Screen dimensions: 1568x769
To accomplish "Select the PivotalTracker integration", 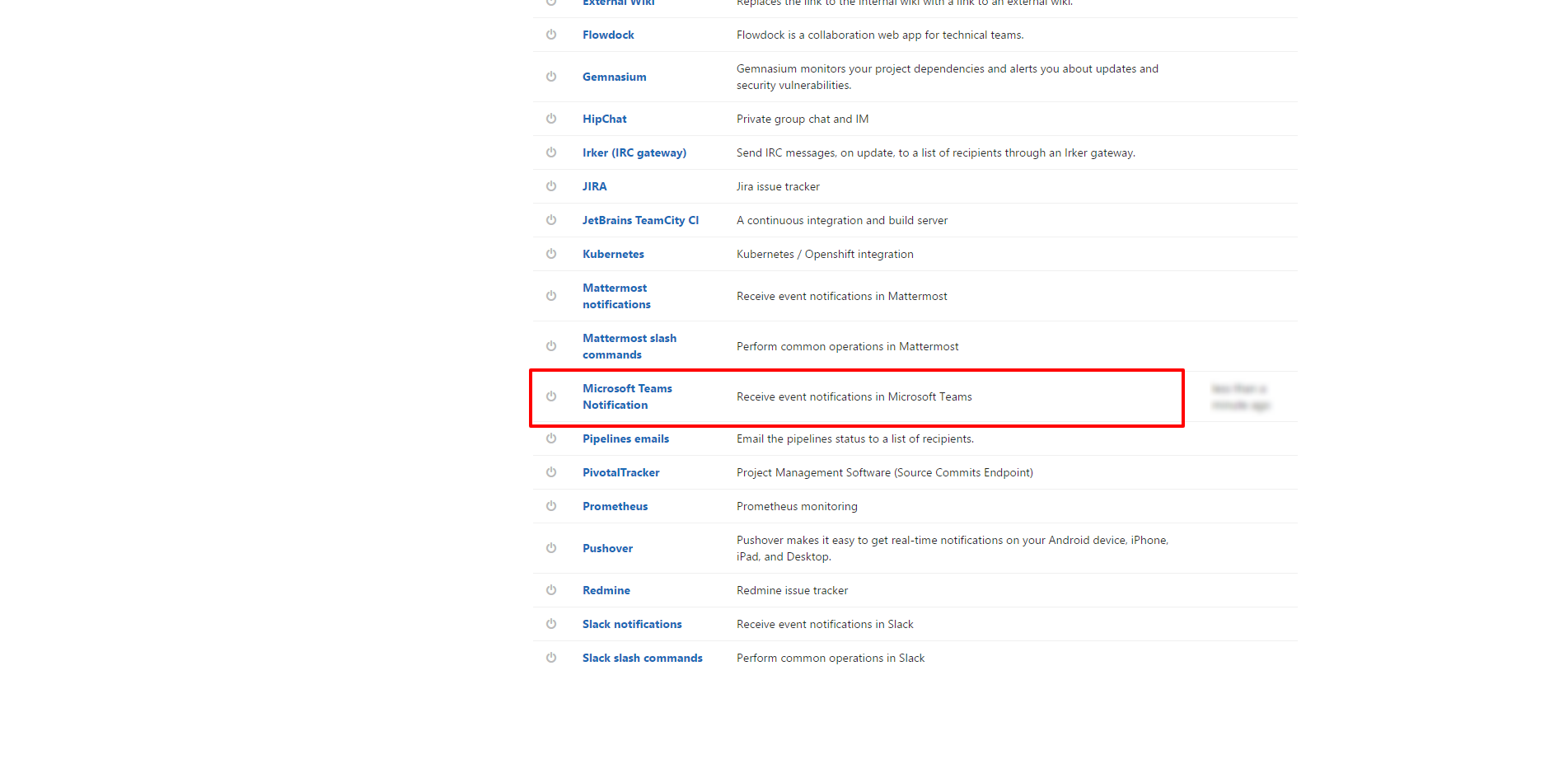I will [x=621, y=472].
